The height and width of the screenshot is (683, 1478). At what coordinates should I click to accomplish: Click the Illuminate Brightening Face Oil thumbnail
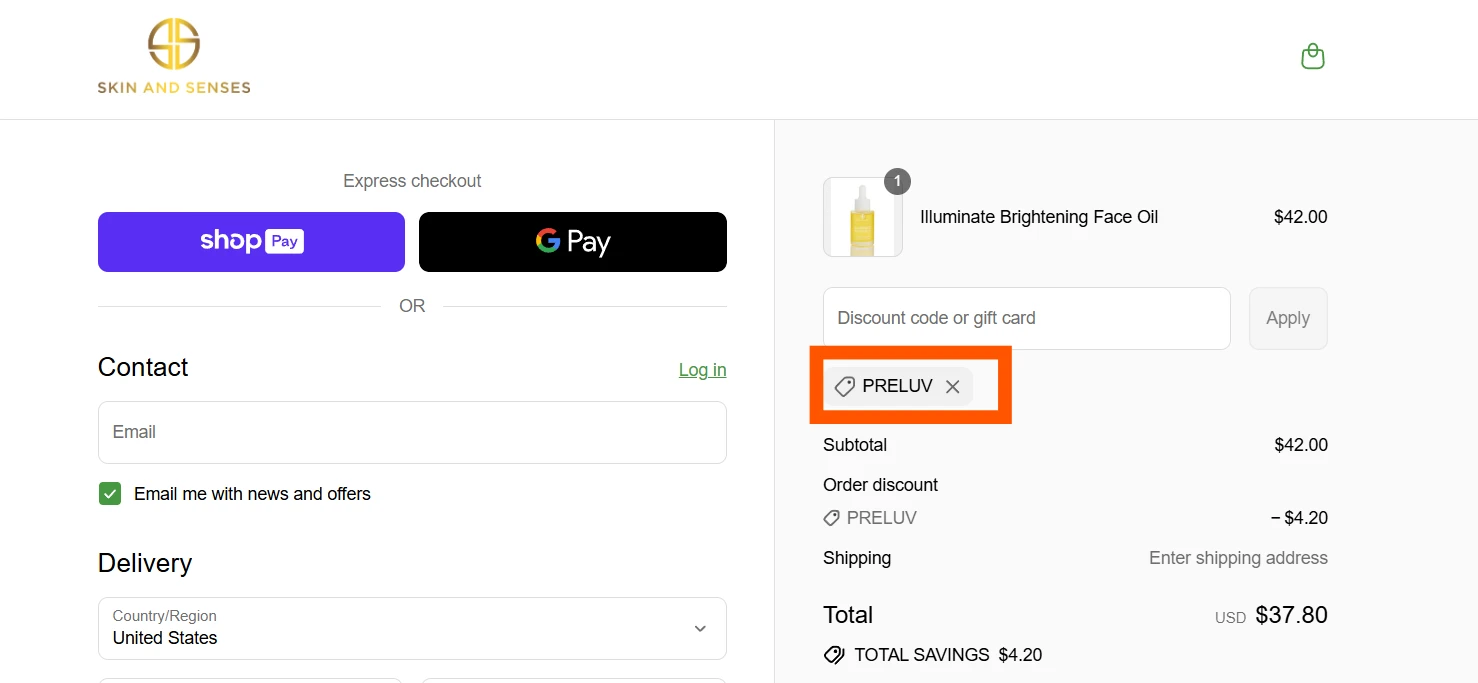click(863, 217)
